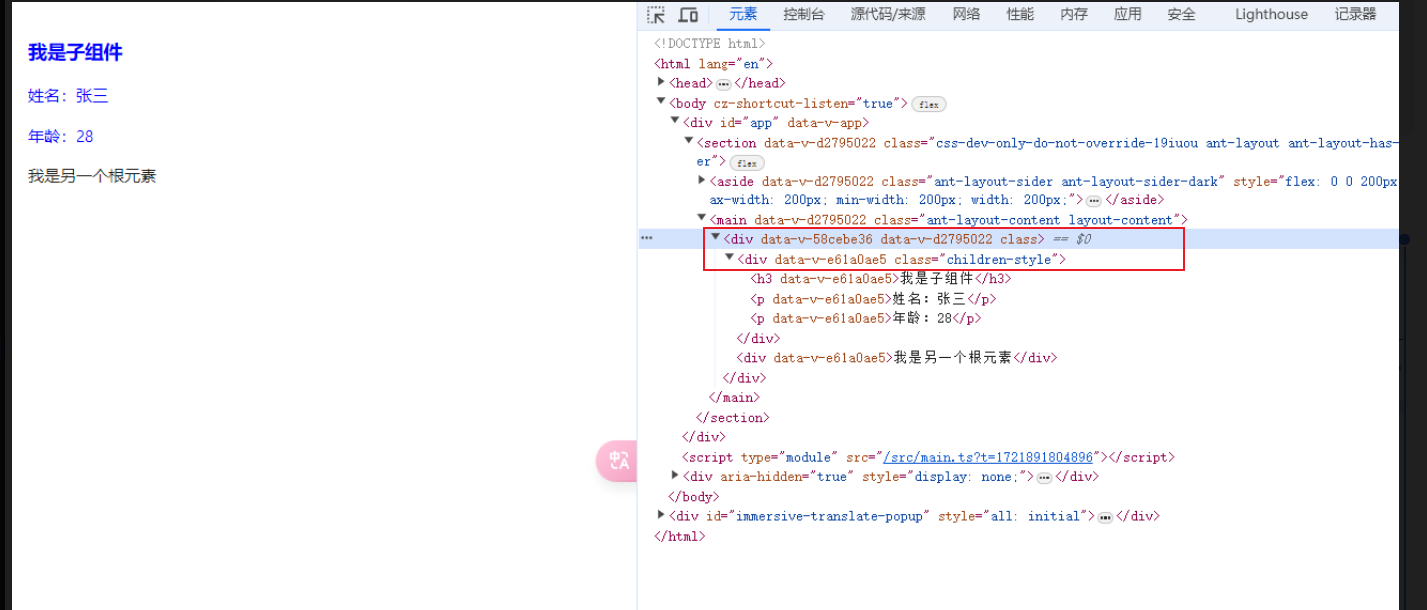This screenshot has width=1427, height=610.
Task: Switch to the 记录器 tab
Action: 1355,14
